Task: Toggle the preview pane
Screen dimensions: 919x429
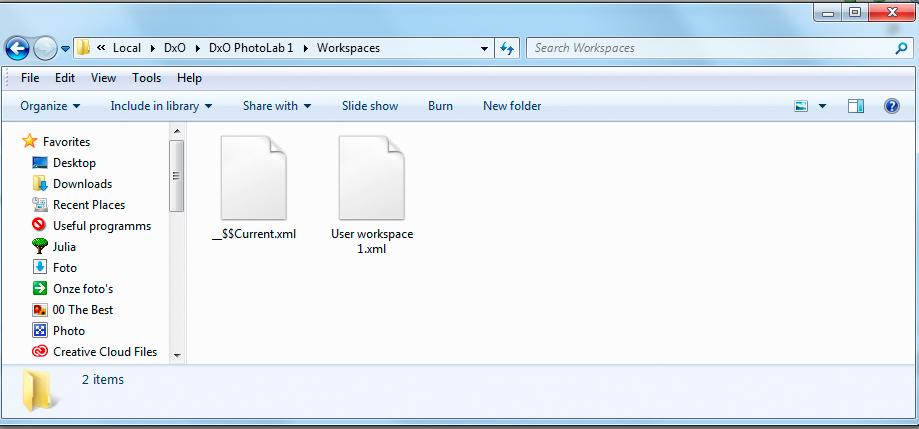Action: coord(856,106)
